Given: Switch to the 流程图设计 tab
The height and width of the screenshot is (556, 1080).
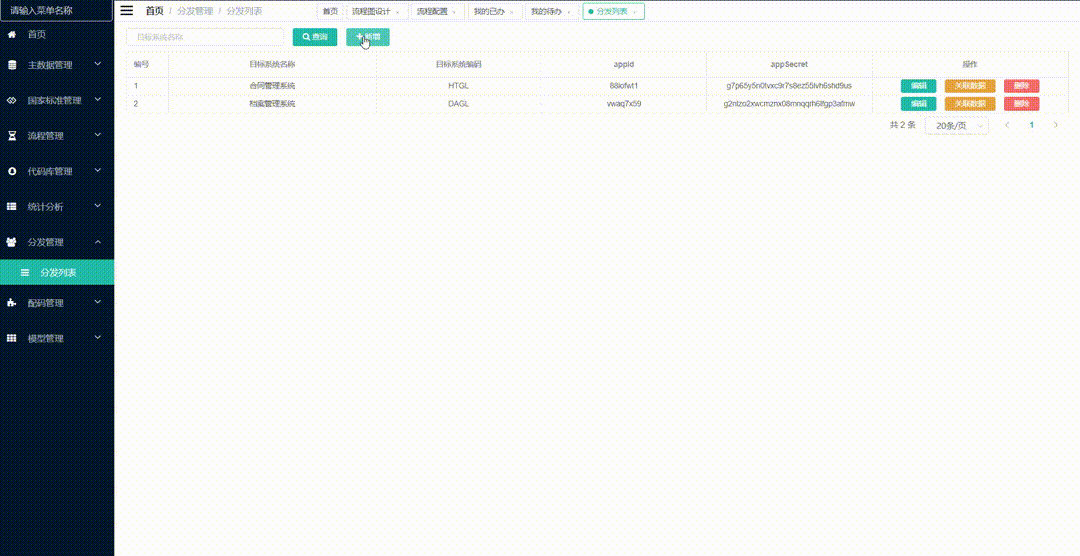Looking at the screenshot, I should tap(372, 11).
